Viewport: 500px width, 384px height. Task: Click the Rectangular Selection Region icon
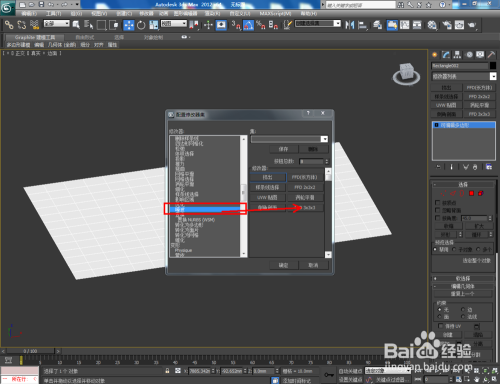[101, 25]
